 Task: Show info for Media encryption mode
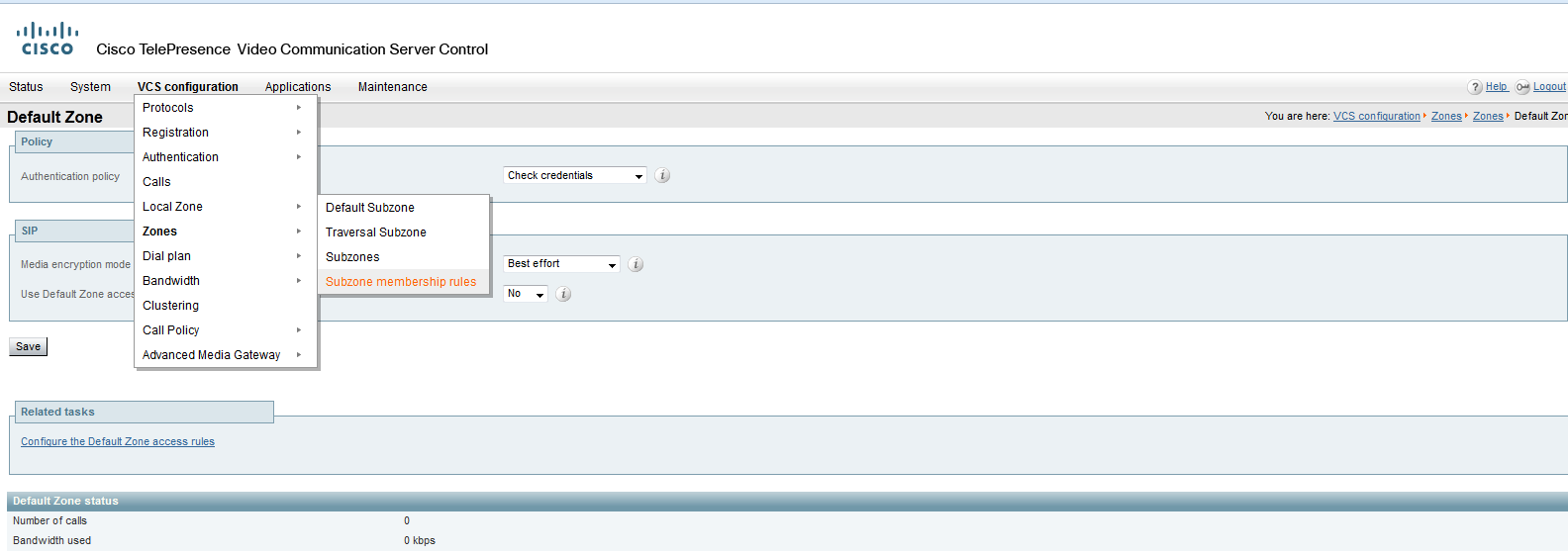coord(637,264)
